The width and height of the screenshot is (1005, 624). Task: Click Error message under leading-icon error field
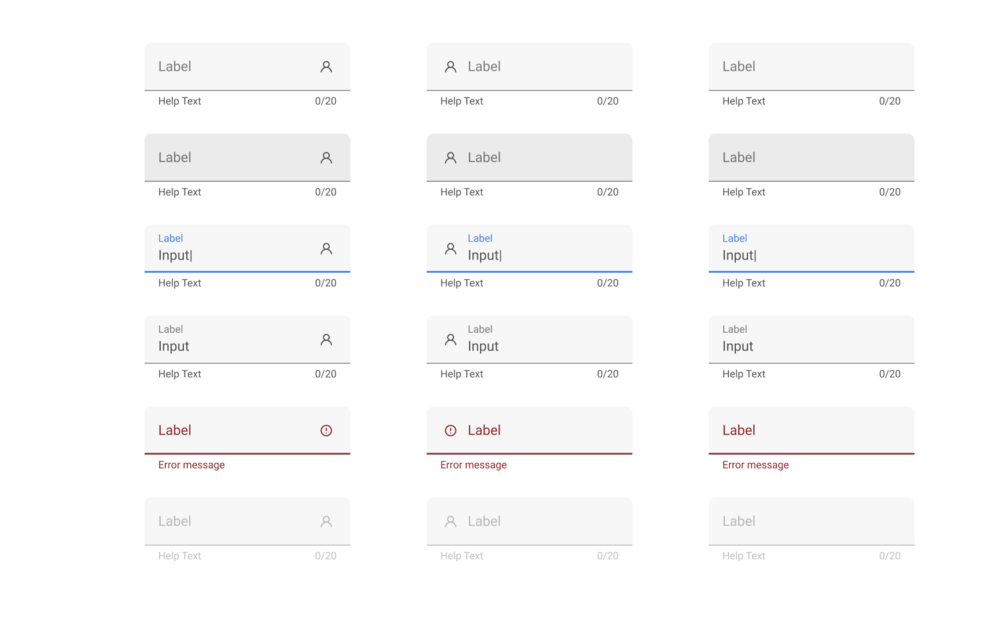(473, 465)
